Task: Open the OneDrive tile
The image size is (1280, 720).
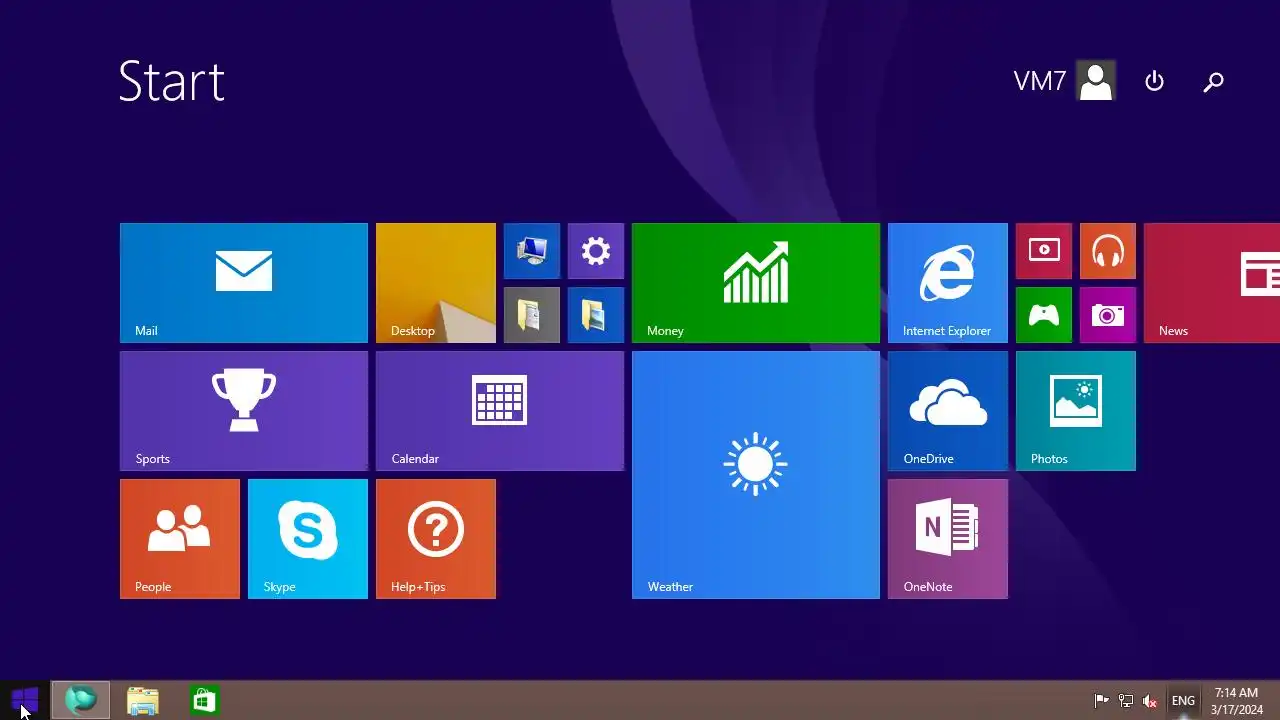Action: (x=948, y=411)
